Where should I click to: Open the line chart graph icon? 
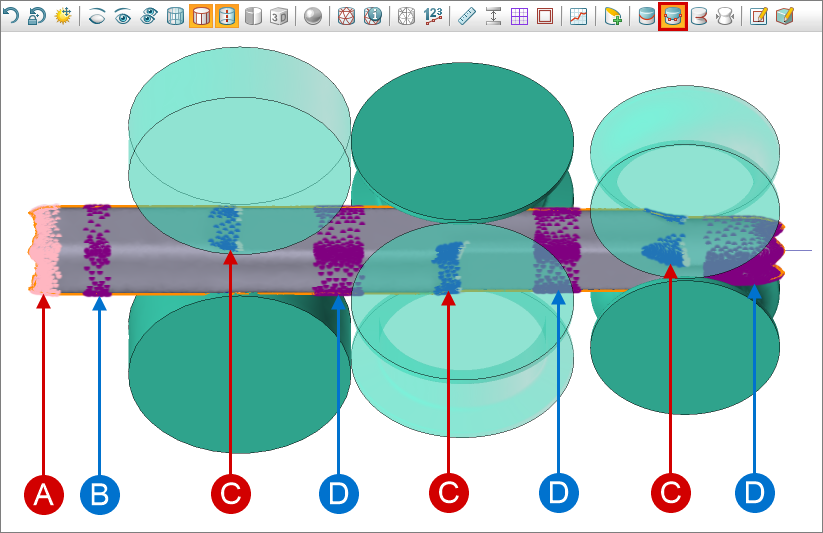click(578, 16)
